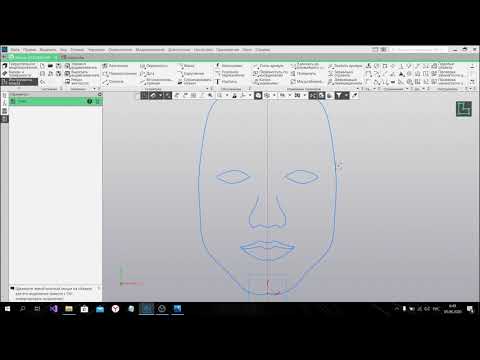Viewport: 480px width, 360px height.
Task: Close the hint message at panel bottom
Action: click(x=99, y=288)
